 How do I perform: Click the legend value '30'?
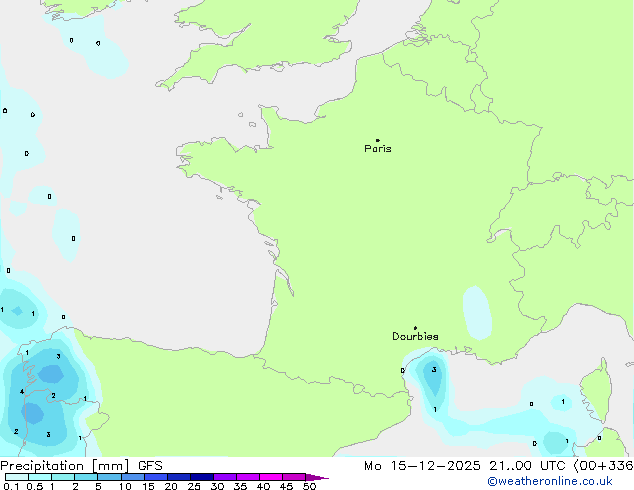217,486
